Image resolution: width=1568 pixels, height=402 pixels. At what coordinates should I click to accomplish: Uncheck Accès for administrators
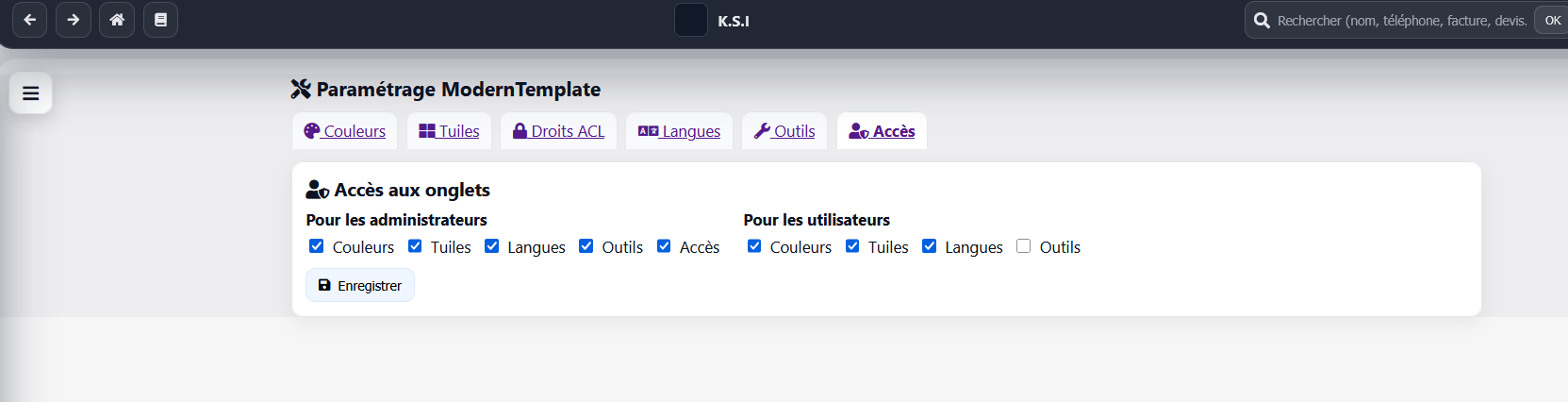coord(664,246)
